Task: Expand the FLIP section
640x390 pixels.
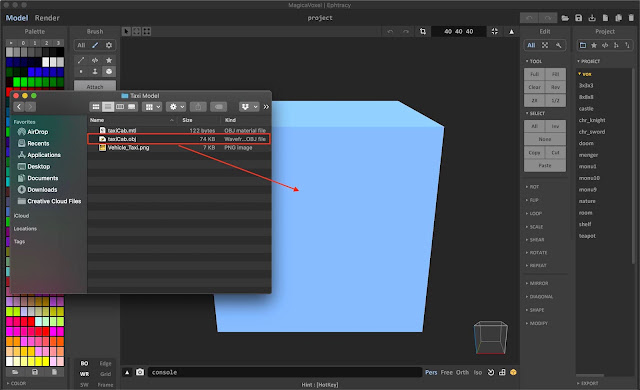Action: [x=532, y=200]
